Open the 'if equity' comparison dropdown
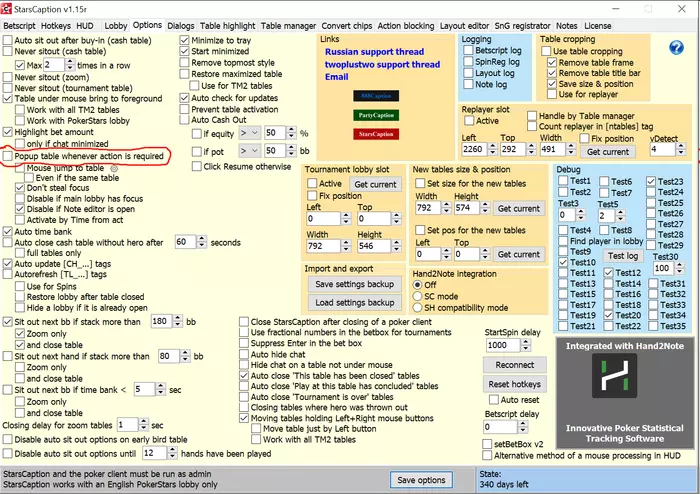 [250, 133]
